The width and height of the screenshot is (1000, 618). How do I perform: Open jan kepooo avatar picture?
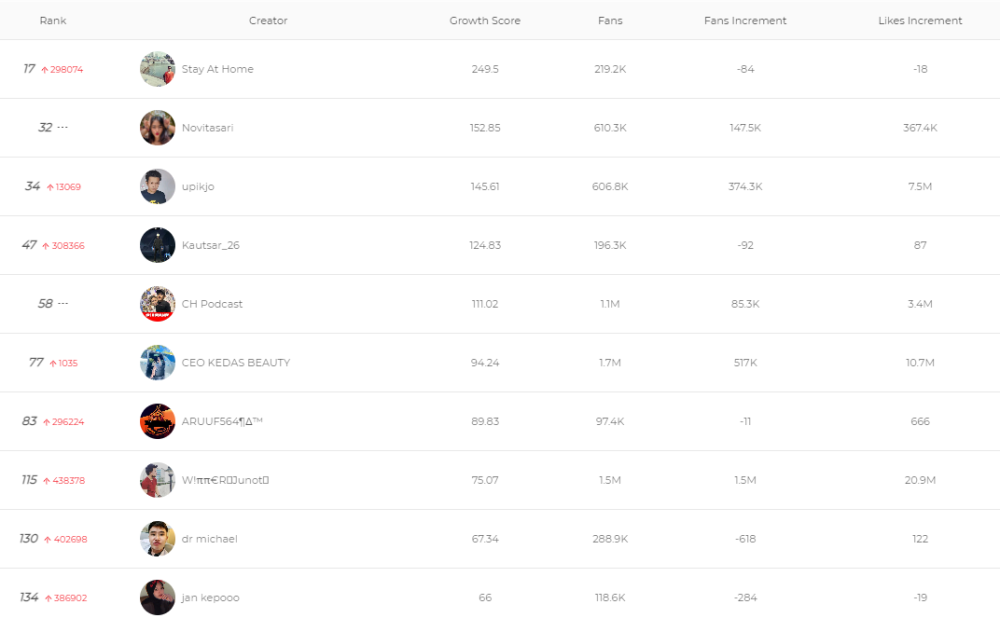pos(158,598)
